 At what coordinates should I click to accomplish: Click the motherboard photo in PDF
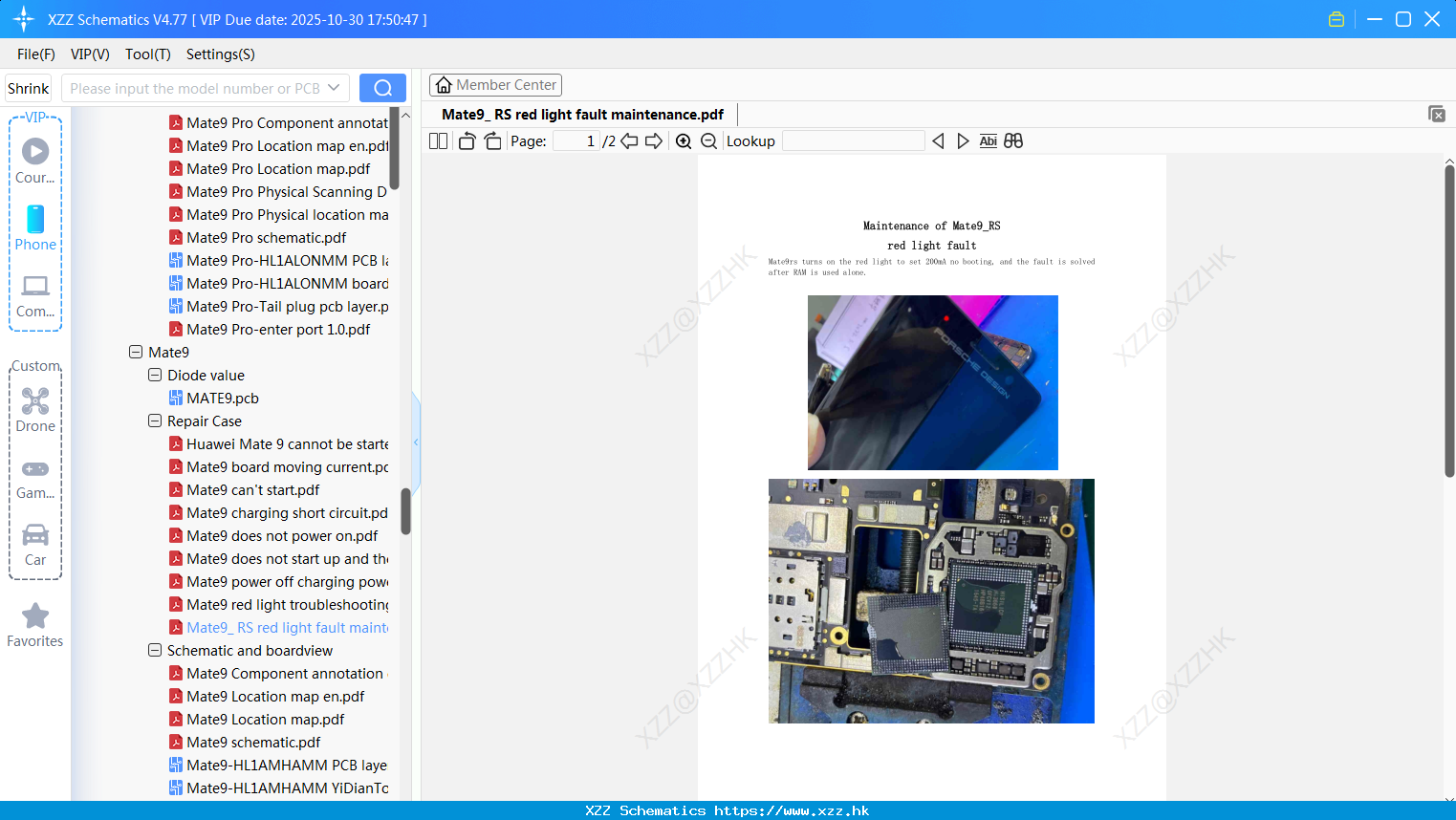931,600
